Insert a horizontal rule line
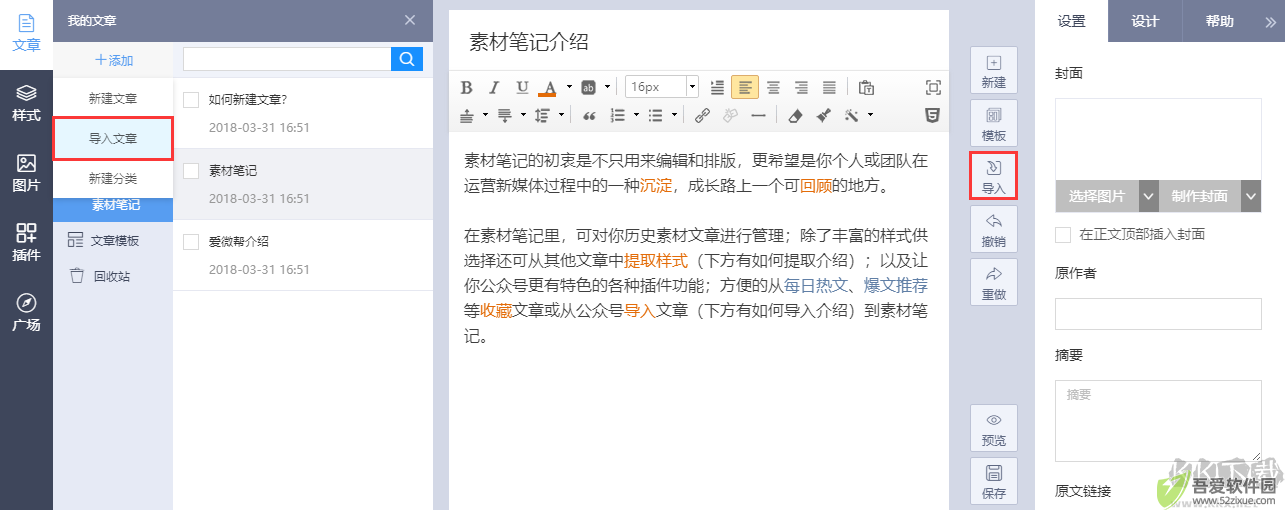1285x510 pixels. [758, 115]
